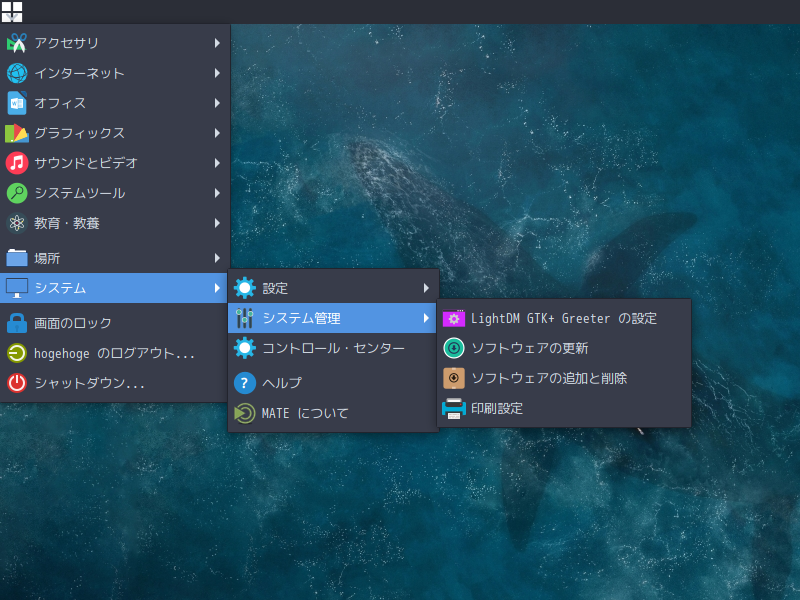The height and width of the screenshot is (600, 800).
Task: Click the main menu grid icon in the panel
Action: pos(12,12)
